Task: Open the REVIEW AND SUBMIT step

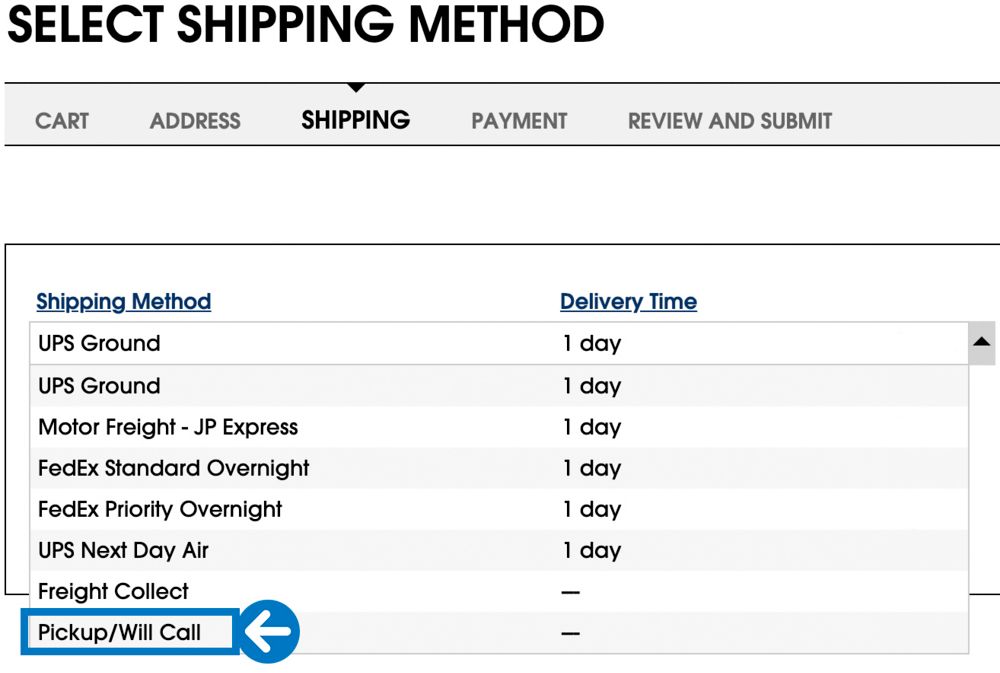Action: (x=729, y=120)
